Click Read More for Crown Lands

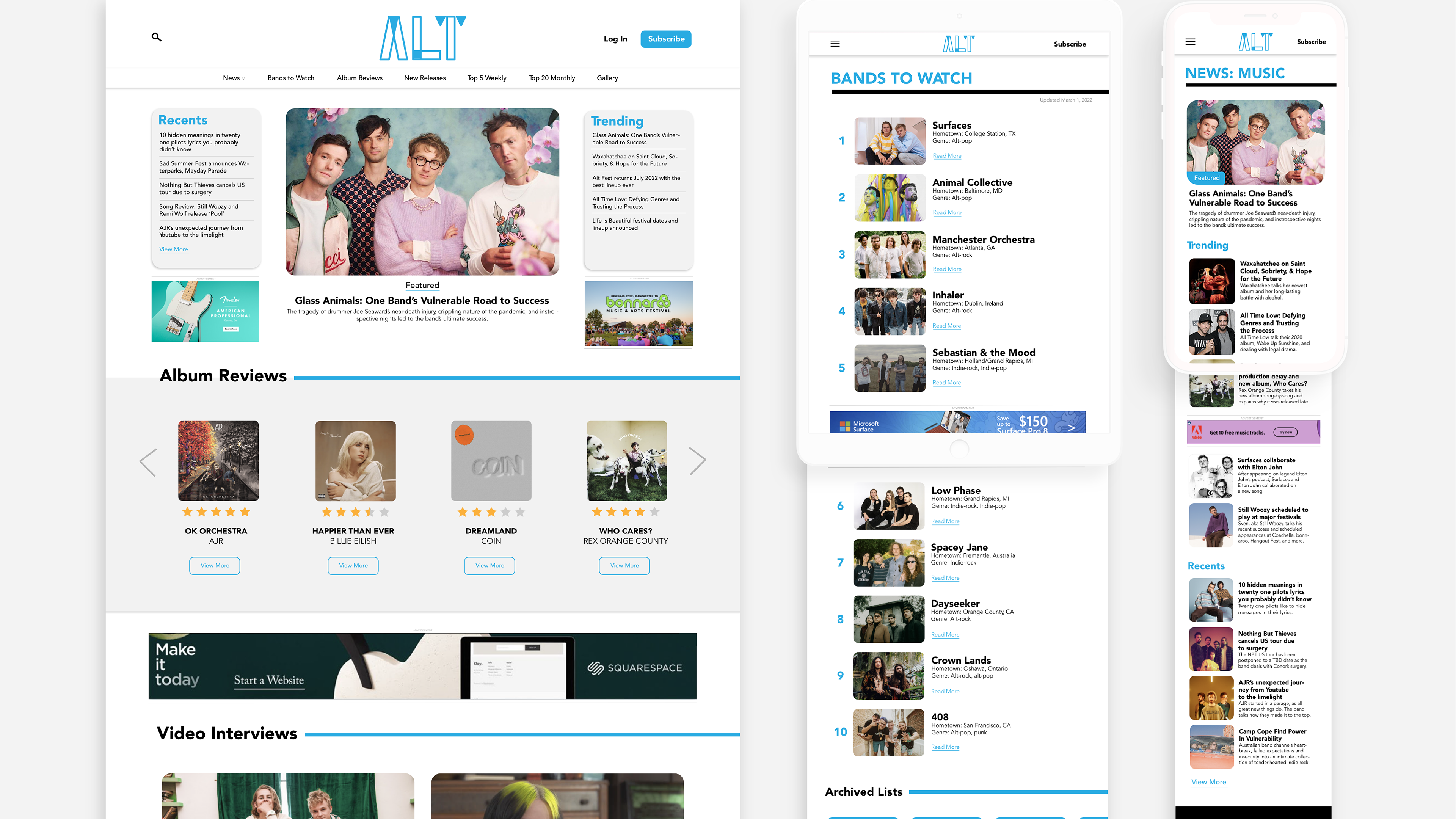pyautogui.click(x=945, y=691)
